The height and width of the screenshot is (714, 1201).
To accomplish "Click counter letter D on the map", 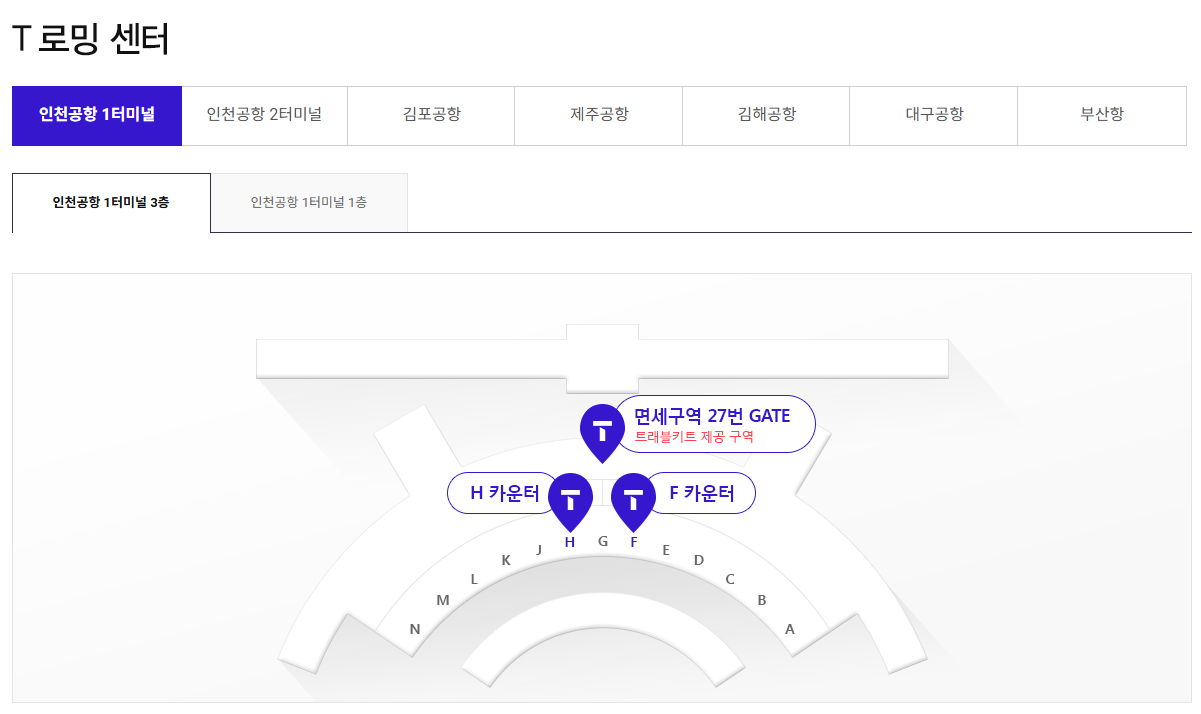I will coord(699,560).
